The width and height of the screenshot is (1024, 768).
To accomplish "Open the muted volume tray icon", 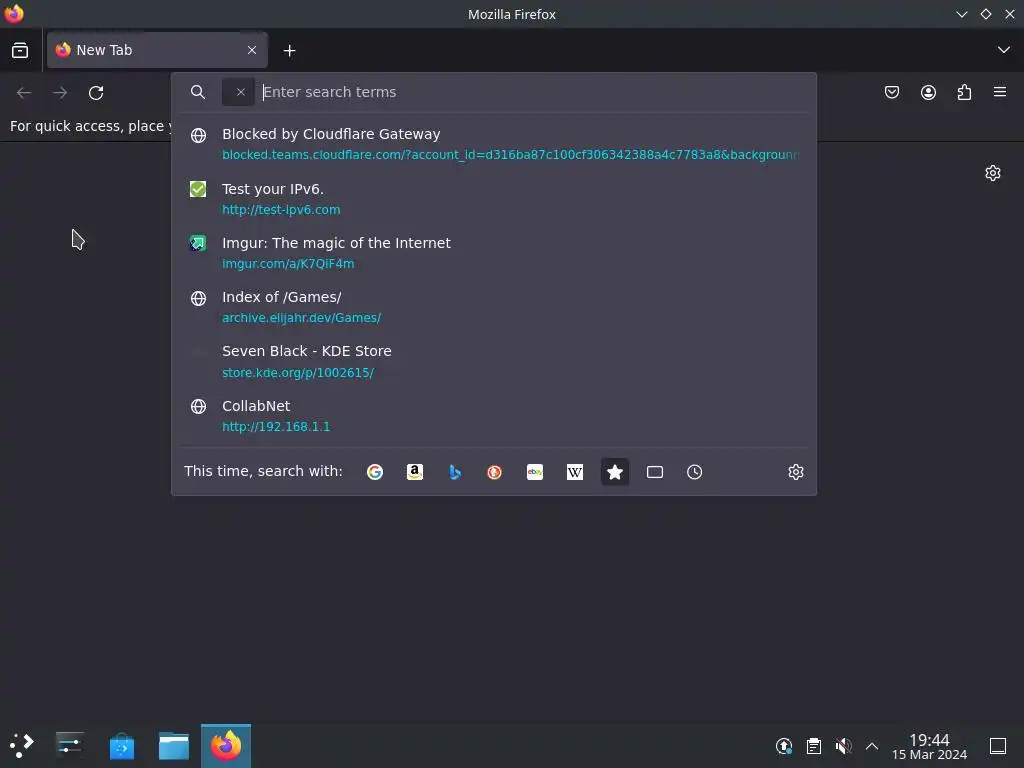I will (843, 746).
